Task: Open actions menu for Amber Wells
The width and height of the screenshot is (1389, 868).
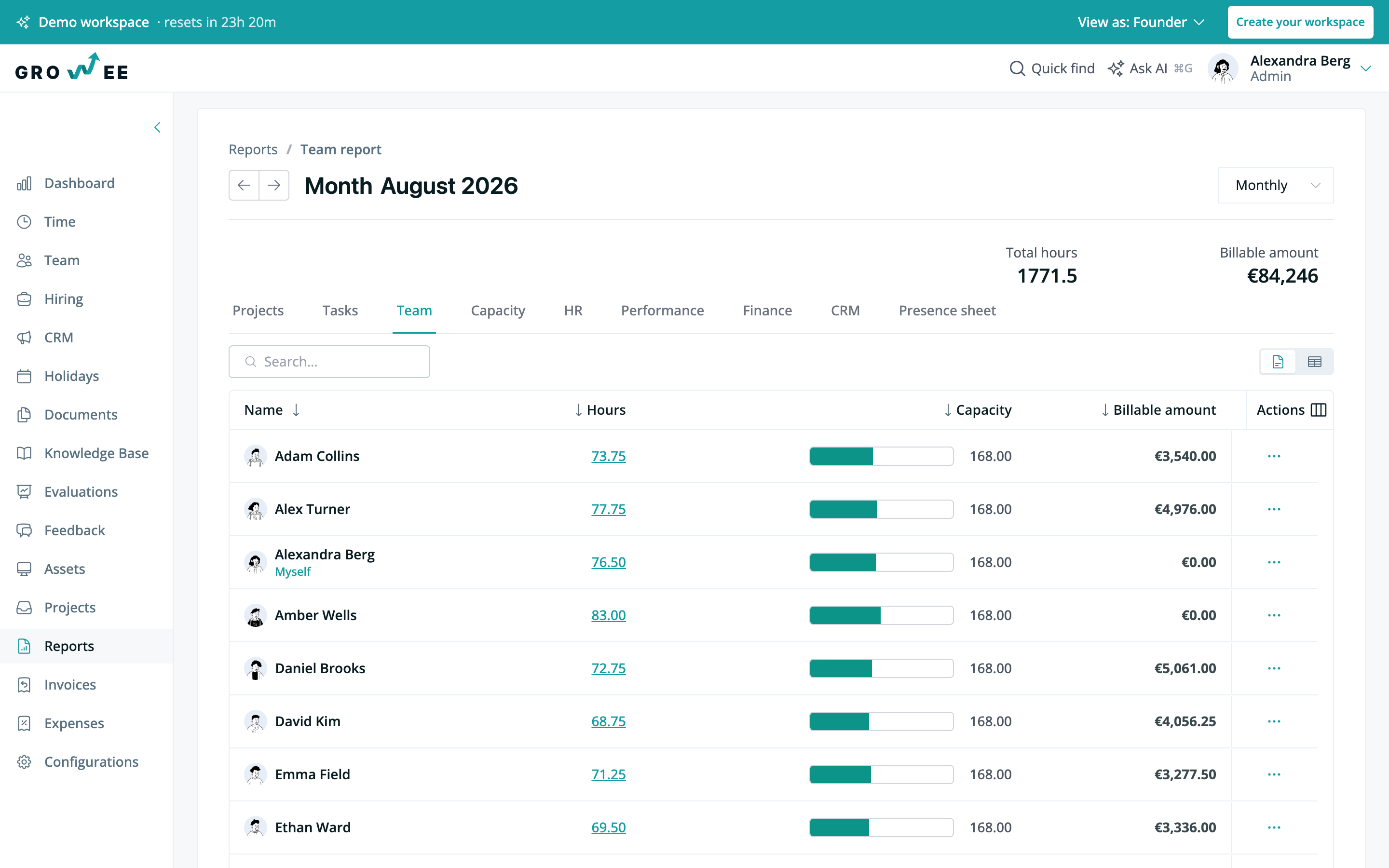Action: point(1274,615)
